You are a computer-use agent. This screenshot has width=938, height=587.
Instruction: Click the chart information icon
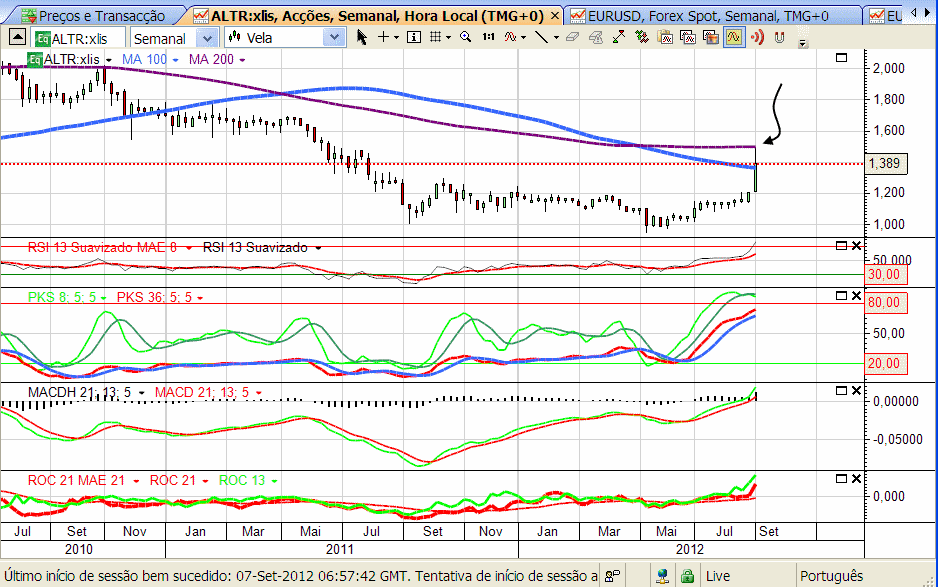pyautogui.click(x=414, y=38)
